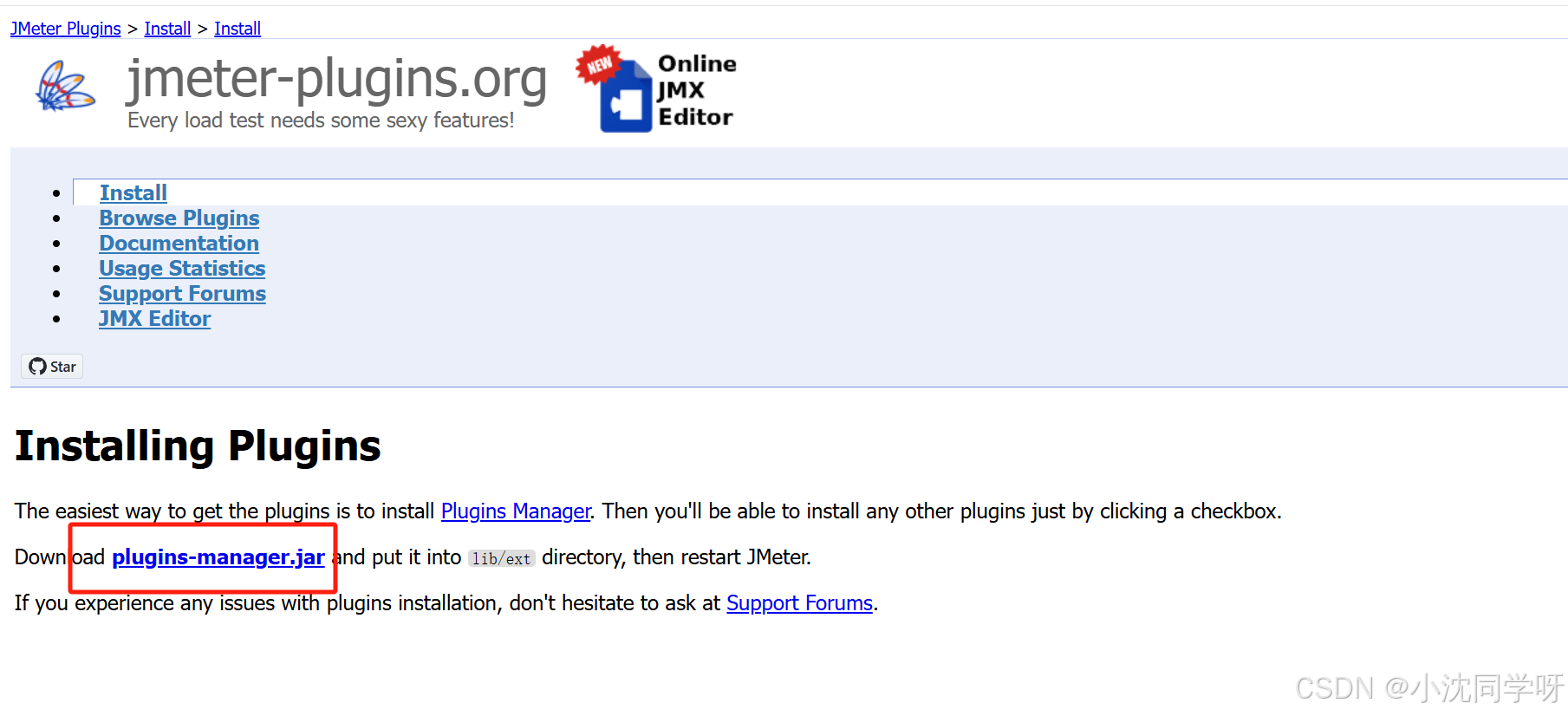Go to Documentation in the navigation menu

(x=179, y=243)
